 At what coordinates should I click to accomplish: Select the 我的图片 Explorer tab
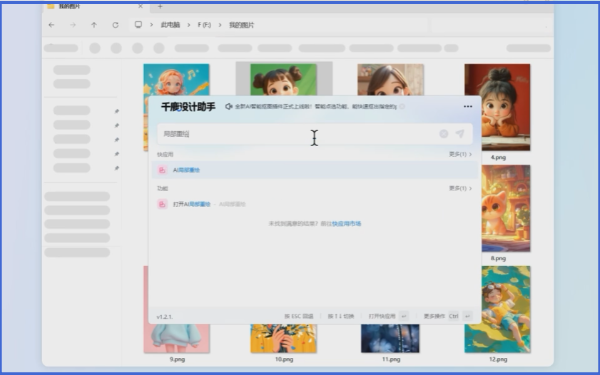click(x=96, y=6)
